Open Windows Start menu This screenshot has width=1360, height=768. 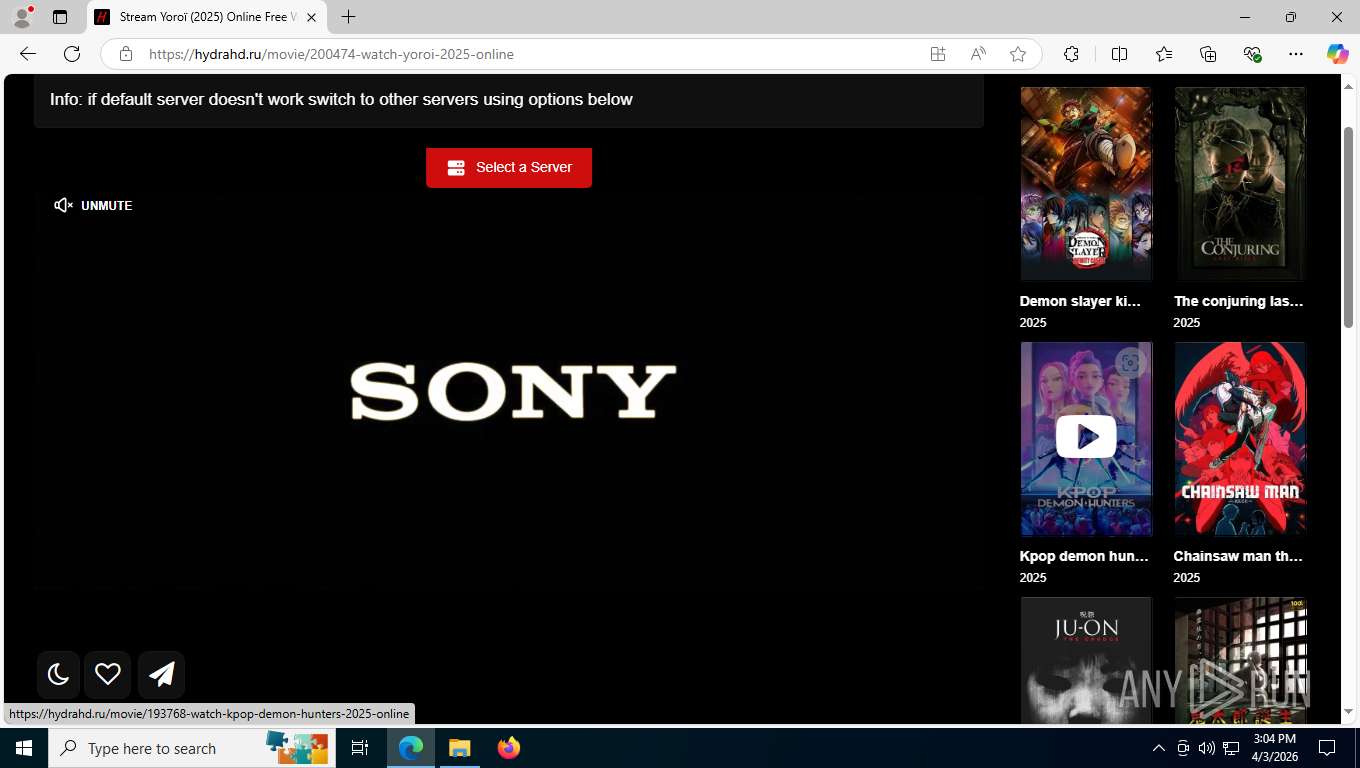pos(24,748)
